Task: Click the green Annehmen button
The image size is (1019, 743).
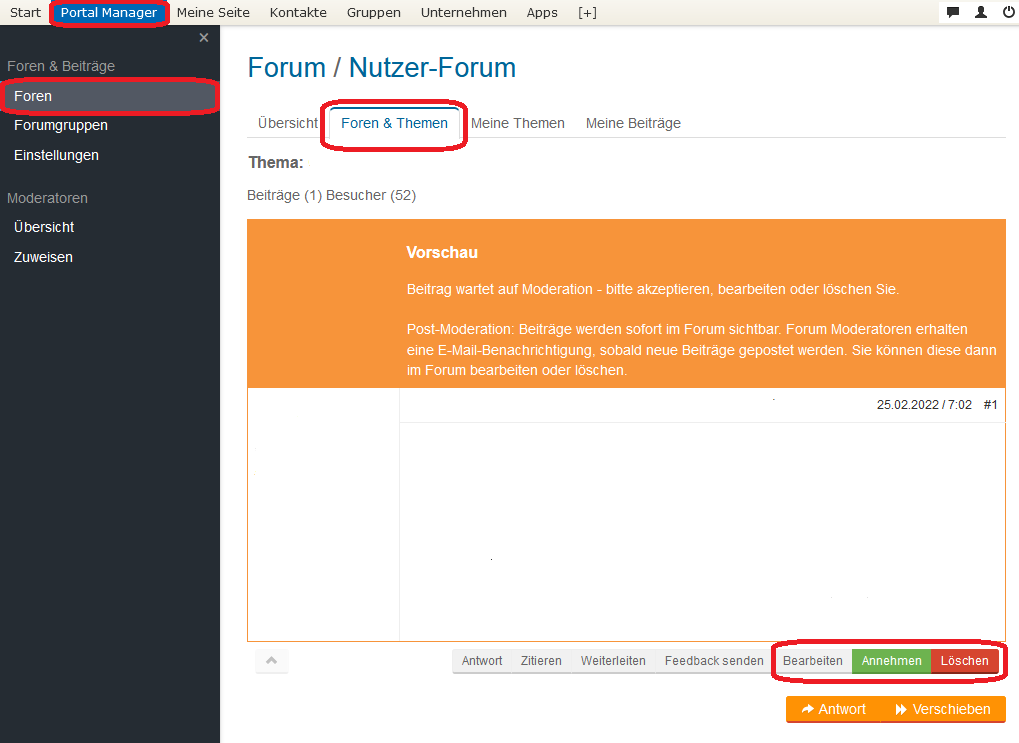Action: coord(891,661)
